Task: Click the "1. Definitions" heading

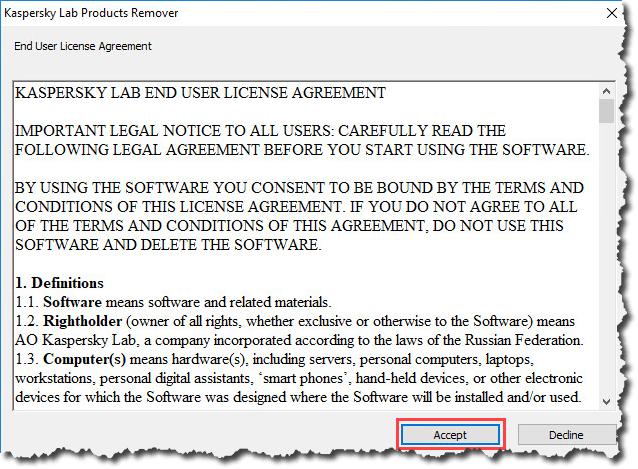Action: pos(59,283)
